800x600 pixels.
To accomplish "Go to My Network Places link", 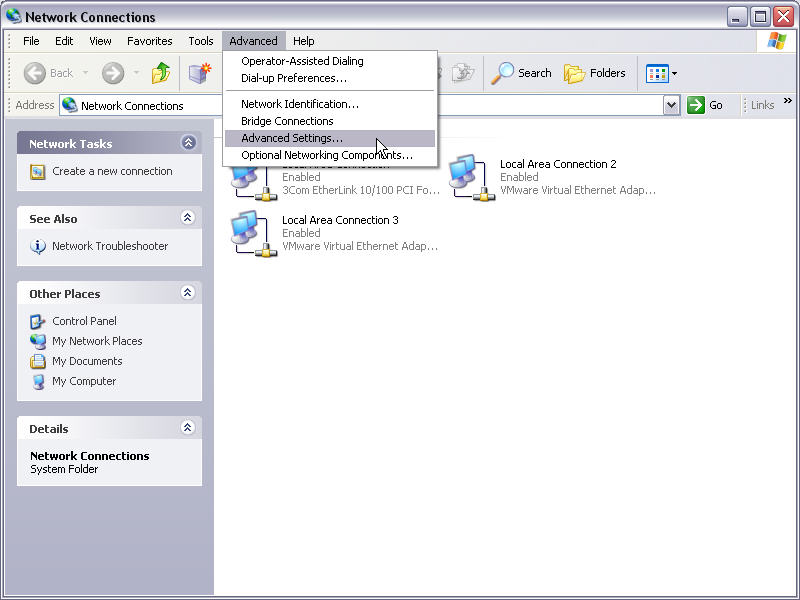I will [97, 341].
